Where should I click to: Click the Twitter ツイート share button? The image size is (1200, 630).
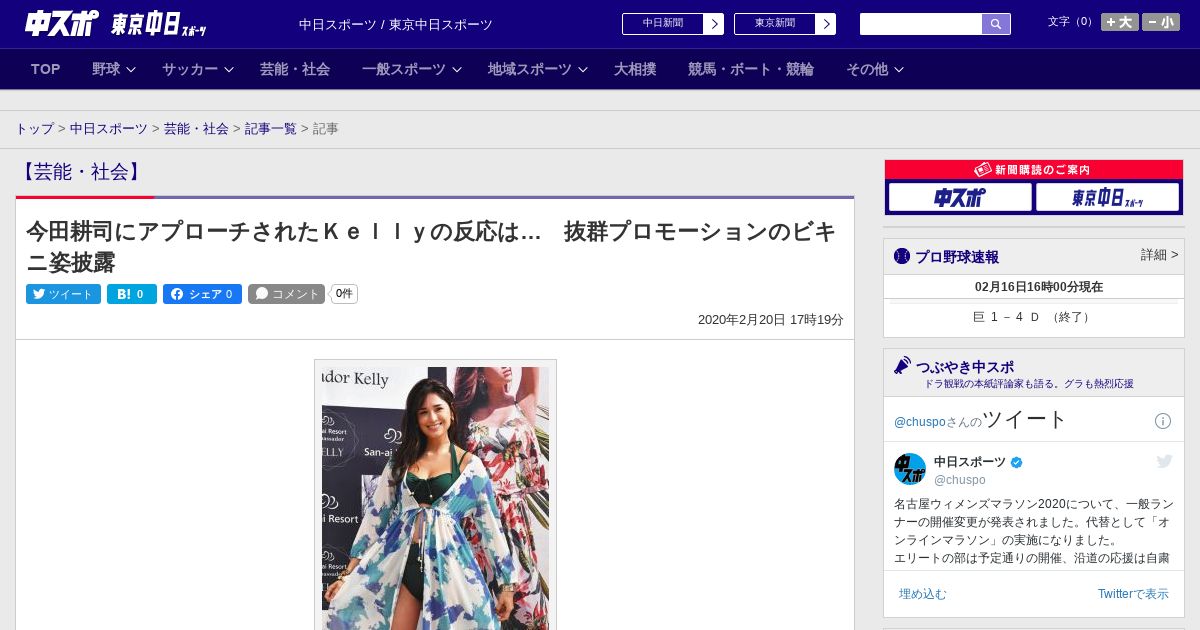tap(63, 294)
